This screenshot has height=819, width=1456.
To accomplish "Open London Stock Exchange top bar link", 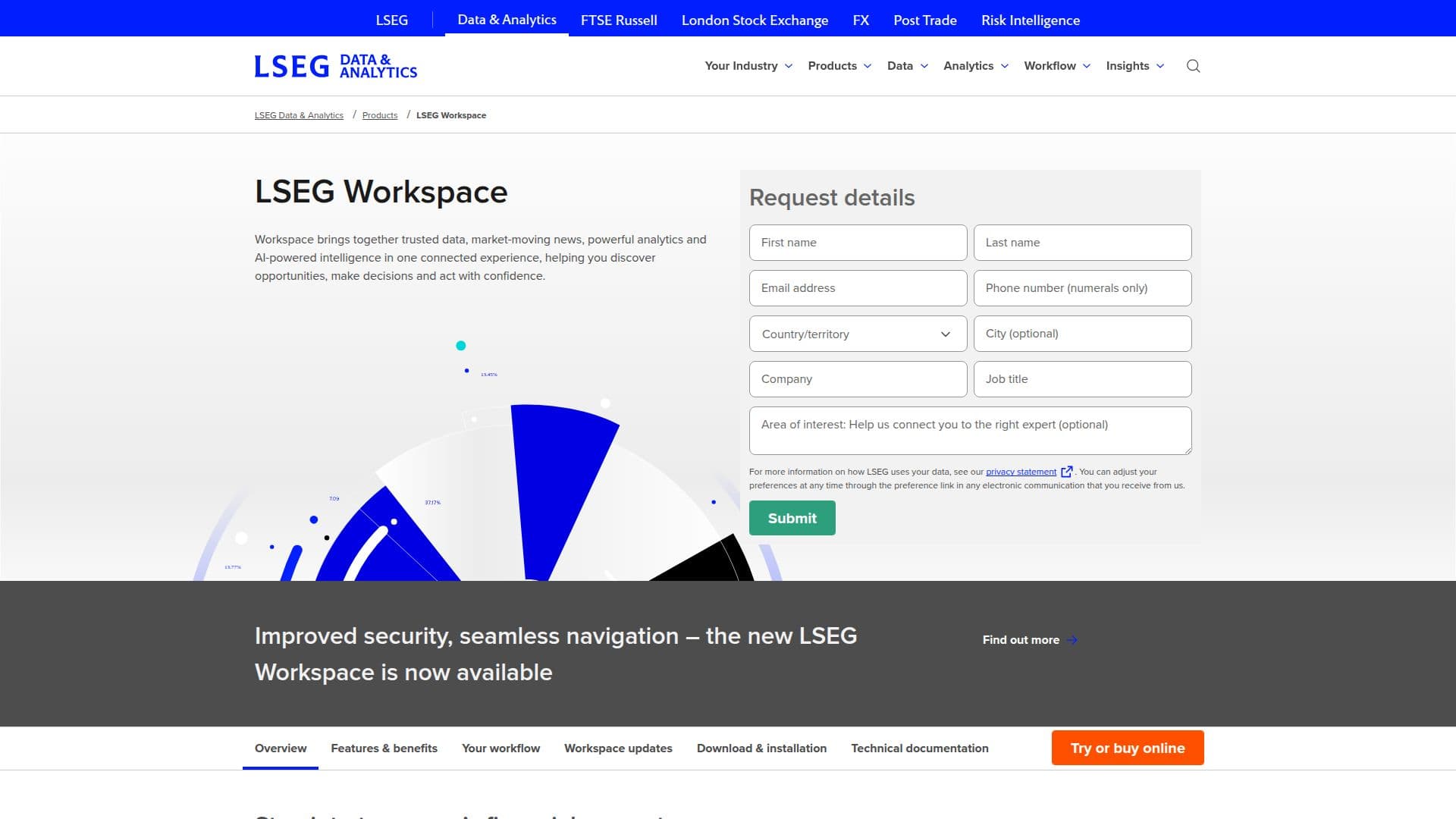I will [x=755, y=20].
